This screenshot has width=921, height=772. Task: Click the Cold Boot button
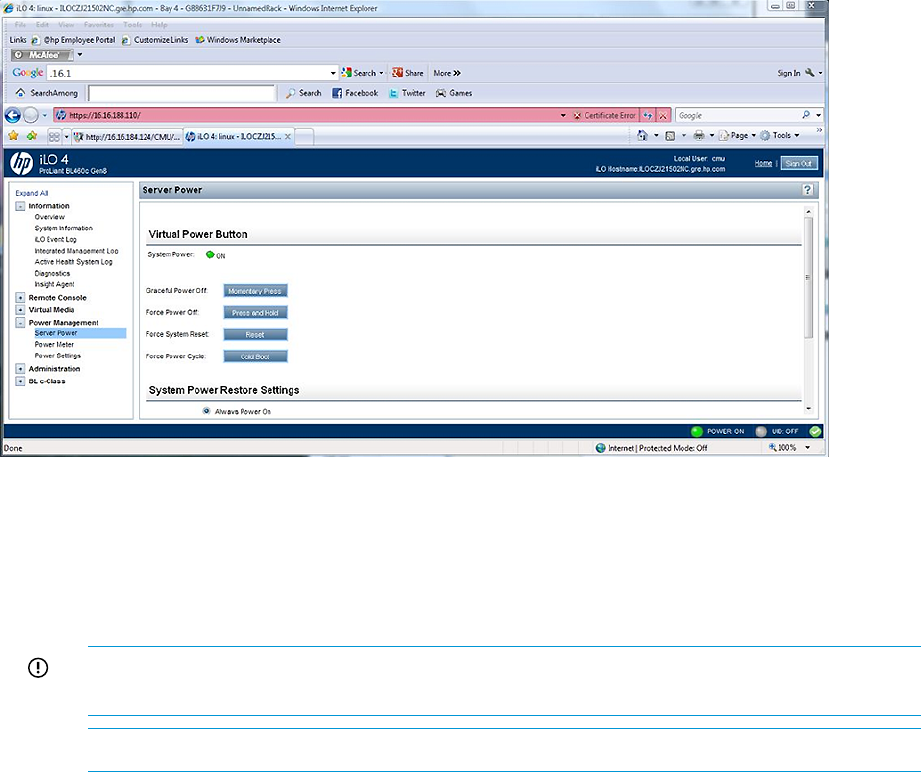tap(256, 356)
